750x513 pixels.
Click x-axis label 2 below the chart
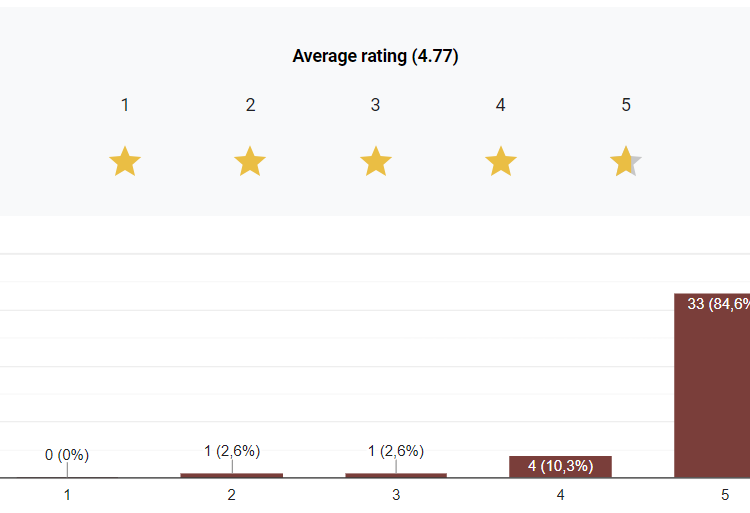[x=232, y=495]
